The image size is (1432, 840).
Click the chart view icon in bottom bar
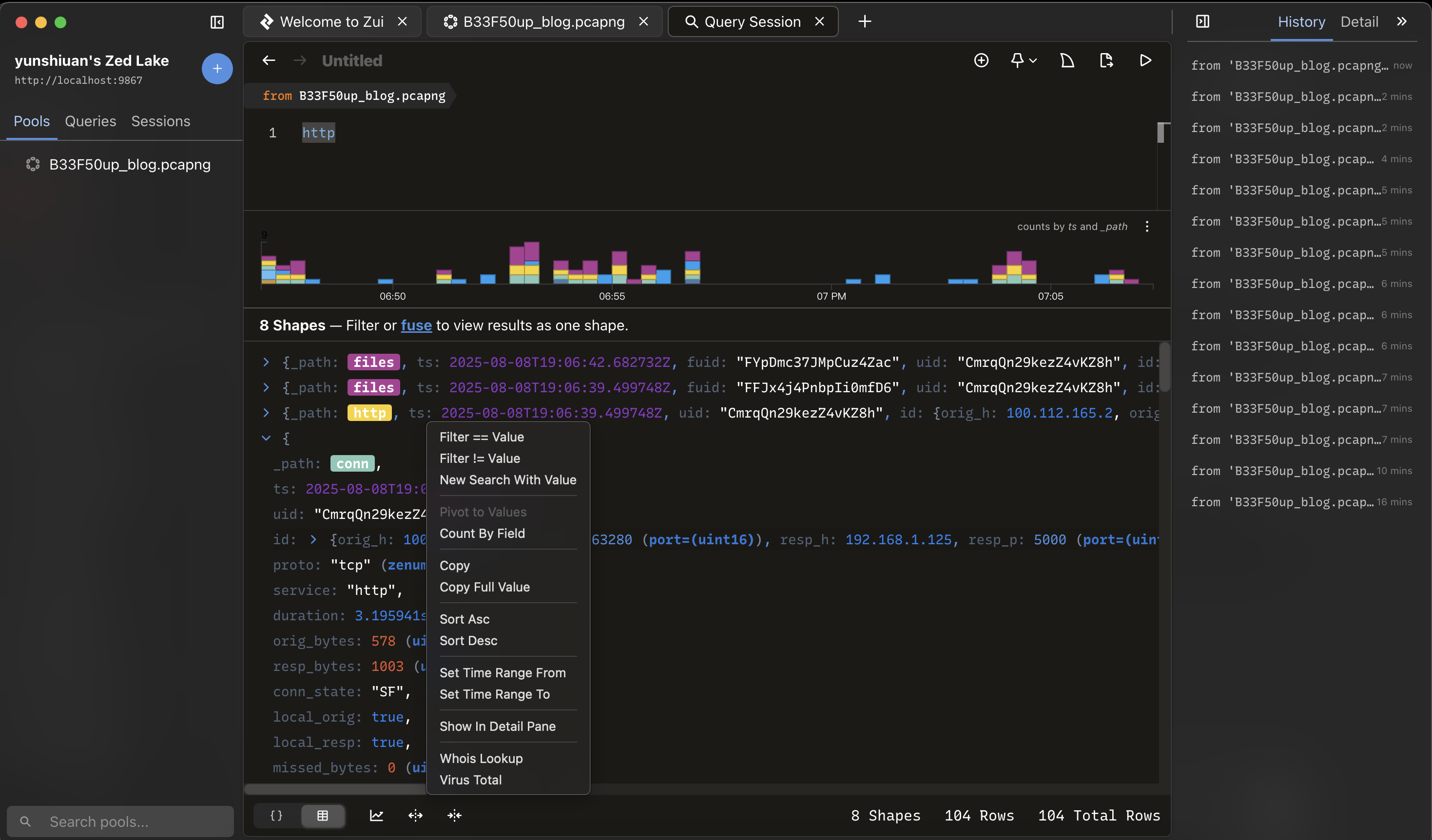(x=376, y=816)
